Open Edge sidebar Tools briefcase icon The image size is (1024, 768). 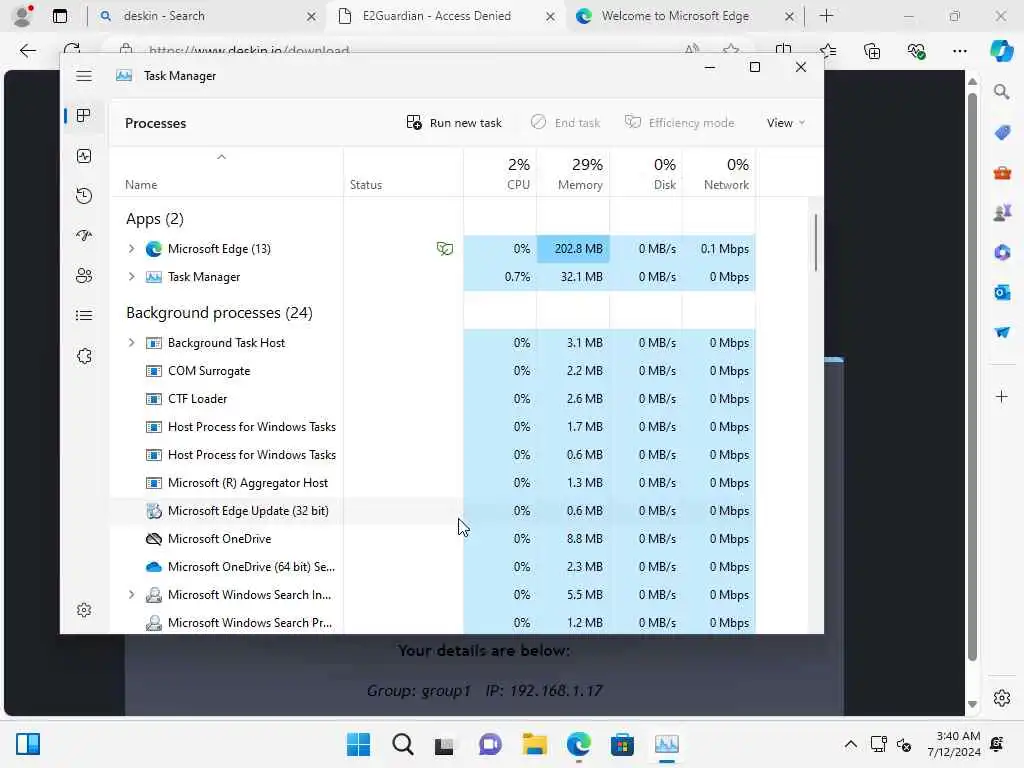[x=1002, y=173]
